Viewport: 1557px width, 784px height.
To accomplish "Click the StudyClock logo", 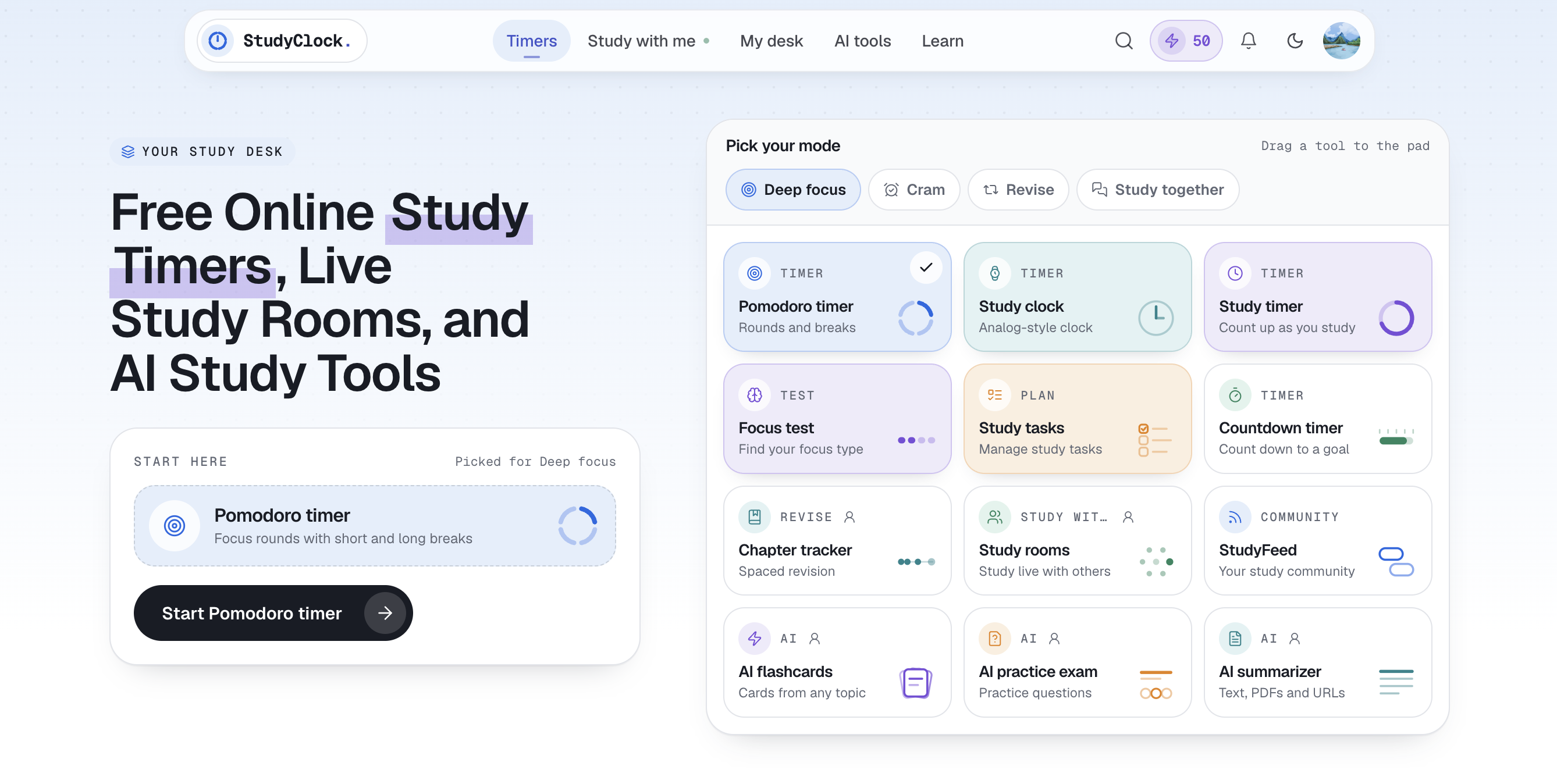I will [282, 41].
